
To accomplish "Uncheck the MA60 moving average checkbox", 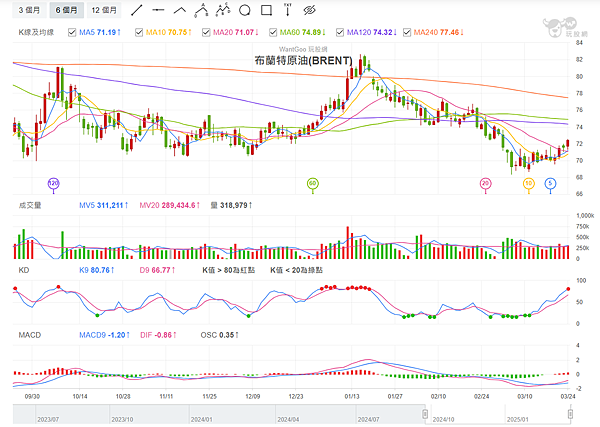I will pos(273,33).
